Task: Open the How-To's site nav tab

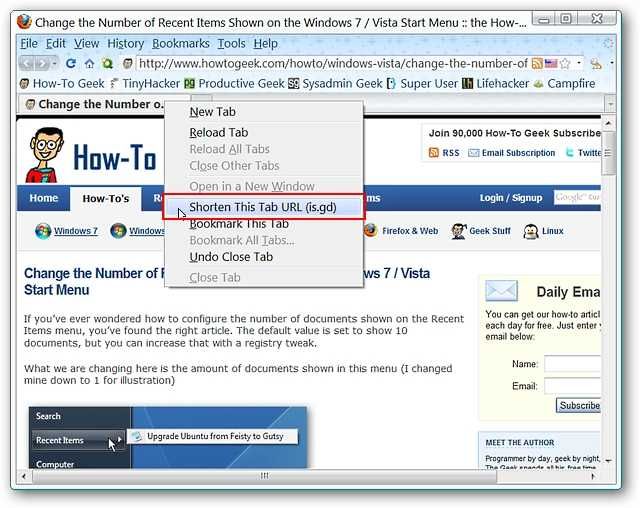Action: click(106, 199)
